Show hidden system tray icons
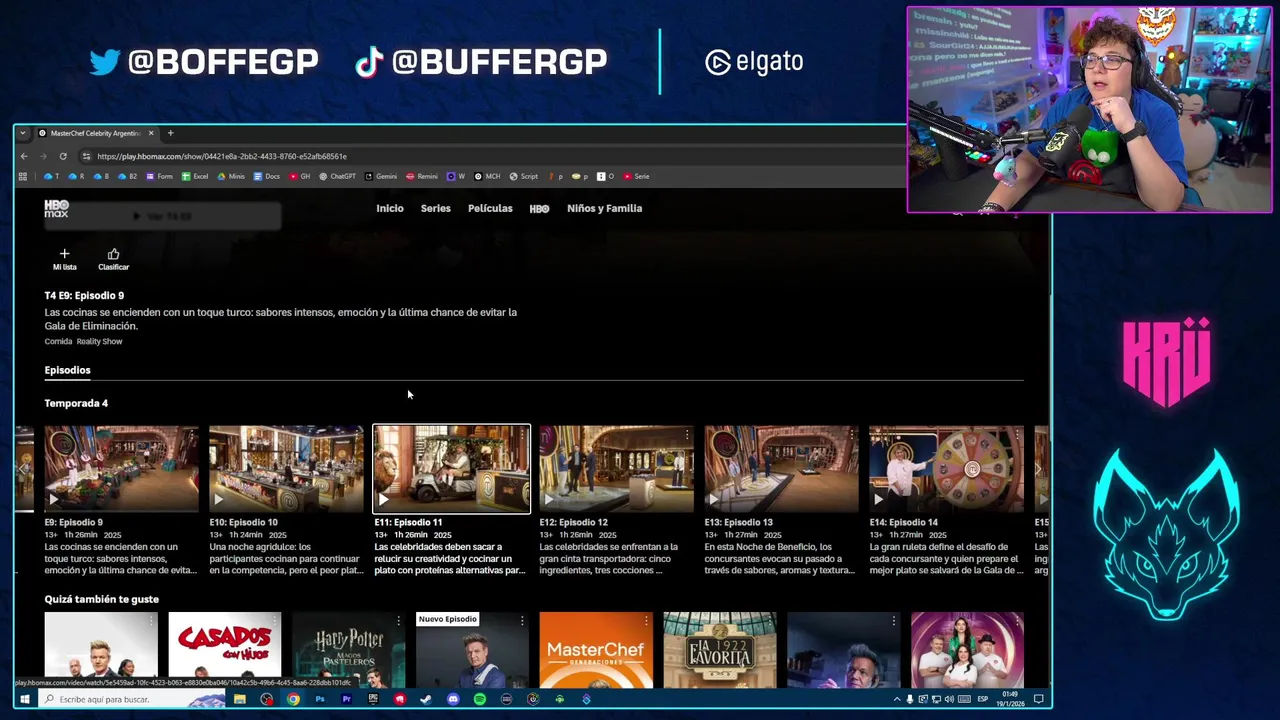The image size is (1280, 720). (x=897, y=699)
